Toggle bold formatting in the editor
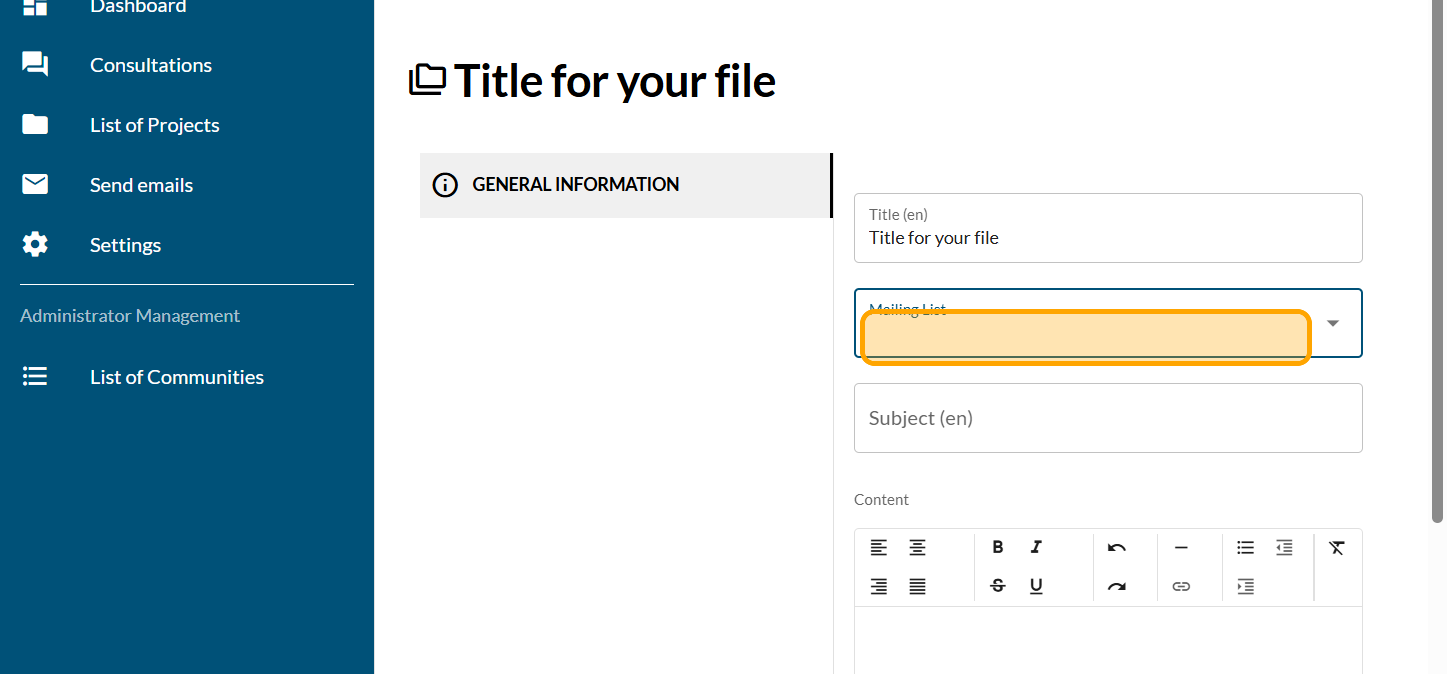Viewport: 1447px width, 674px height. (x=997, y=547)
